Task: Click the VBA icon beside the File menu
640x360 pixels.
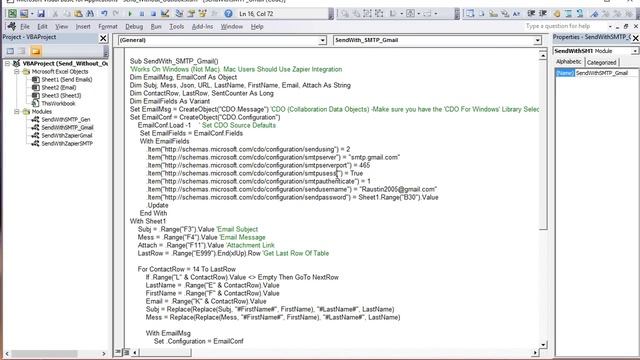Action: coord(12,27)
